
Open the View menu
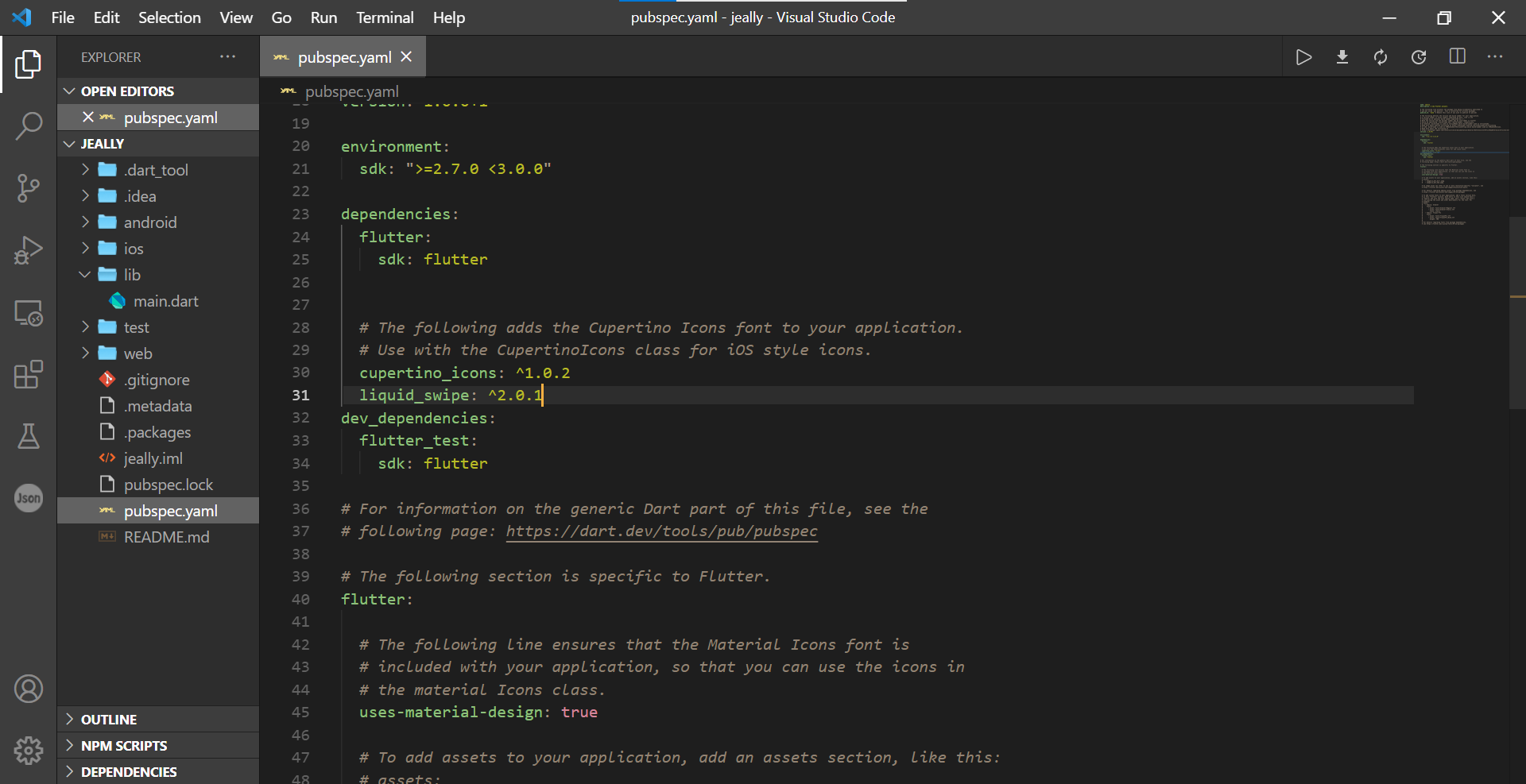[x=236, y=17]
